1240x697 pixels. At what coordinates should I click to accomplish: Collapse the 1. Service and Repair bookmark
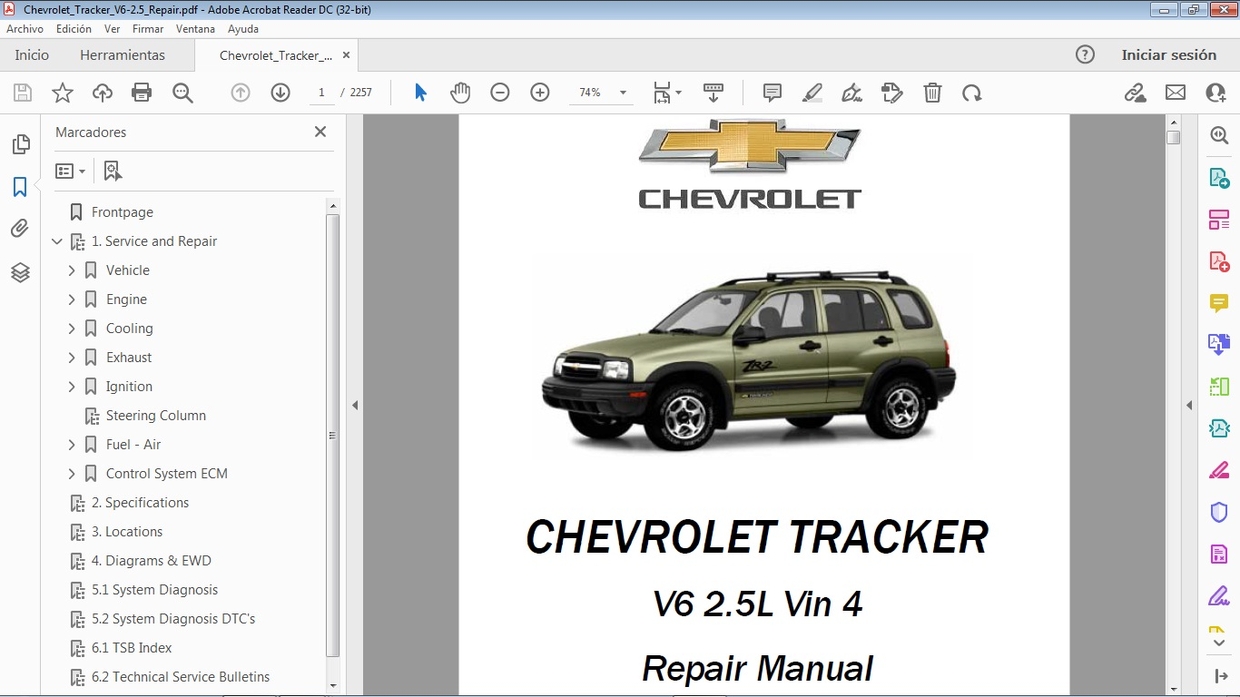pos(57,241)
